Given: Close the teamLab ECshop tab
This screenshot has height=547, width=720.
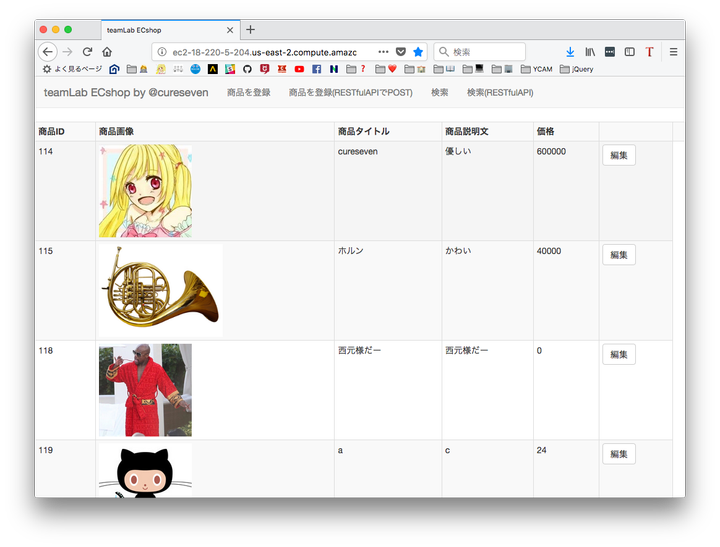Looking at the screenshot, I should click(x=230, y=30).
